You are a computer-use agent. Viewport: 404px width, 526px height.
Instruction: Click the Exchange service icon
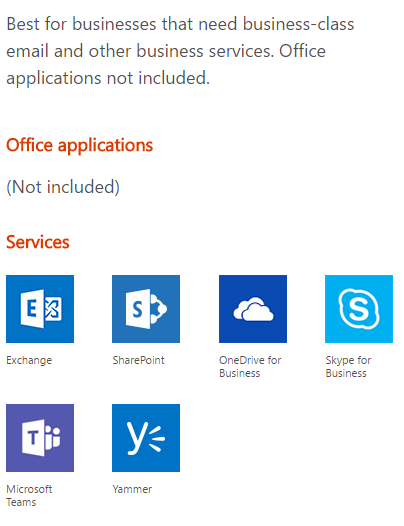40,309
